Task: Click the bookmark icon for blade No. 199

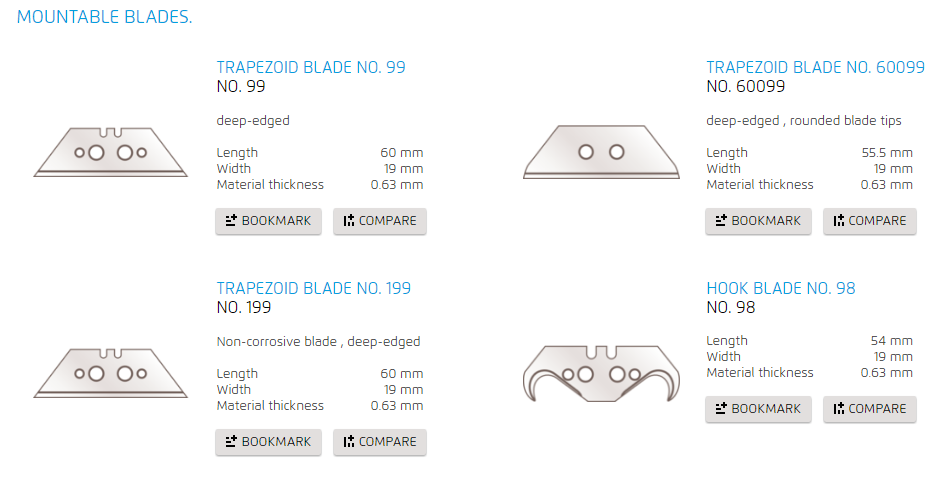Action: (231, 441)
